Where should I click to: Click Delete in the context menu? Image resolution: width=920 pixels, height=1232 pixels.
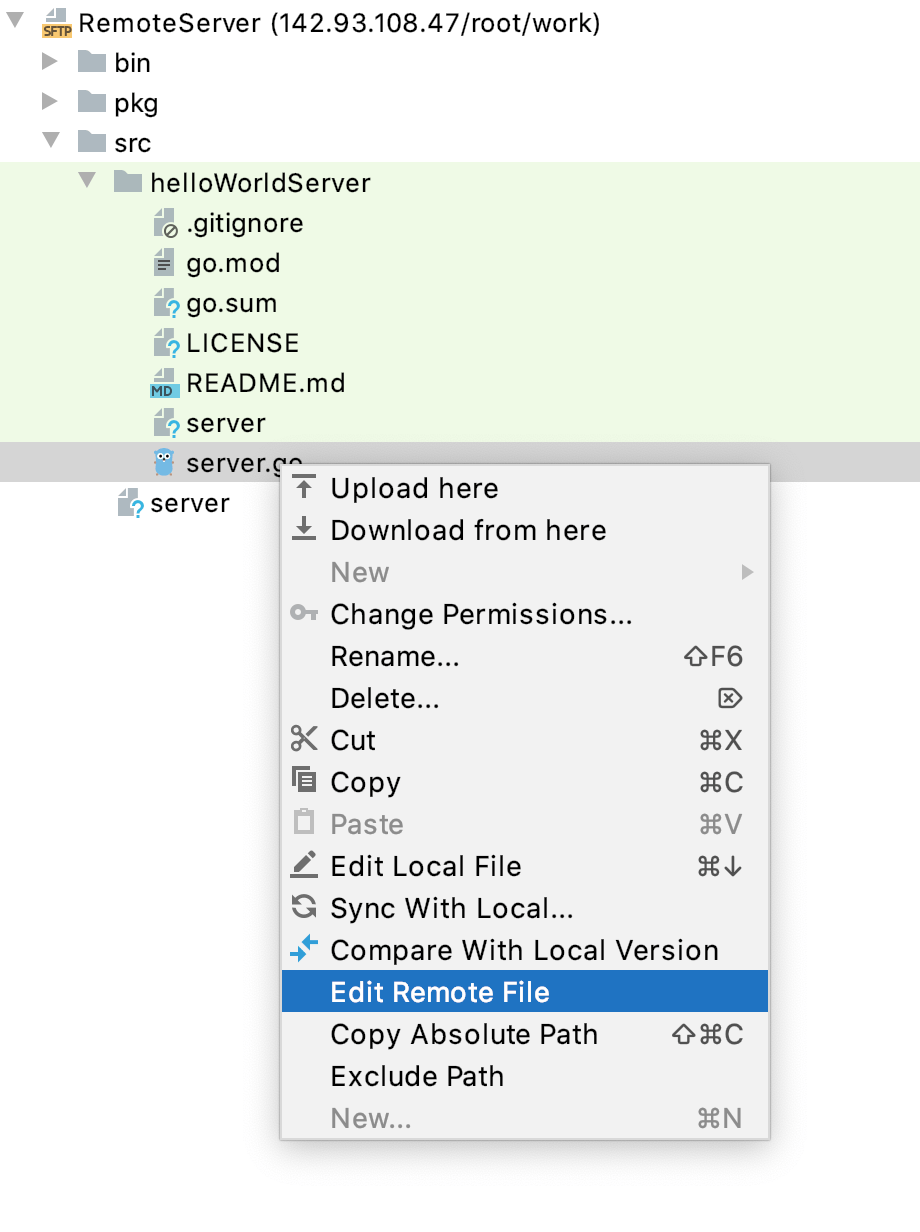coord(385,698)
